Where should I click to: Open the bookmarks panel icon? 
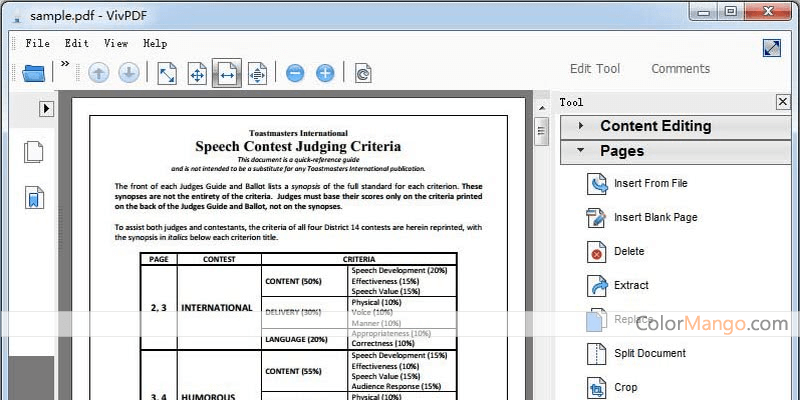[34, 197]
